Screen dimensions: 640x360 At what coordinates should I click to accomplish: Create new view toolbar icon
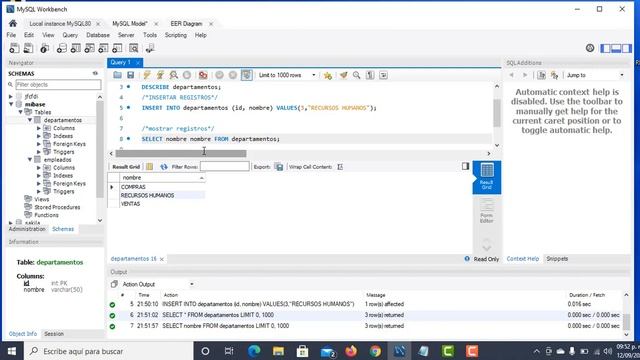pyautogui.click(x=89, y=48)
